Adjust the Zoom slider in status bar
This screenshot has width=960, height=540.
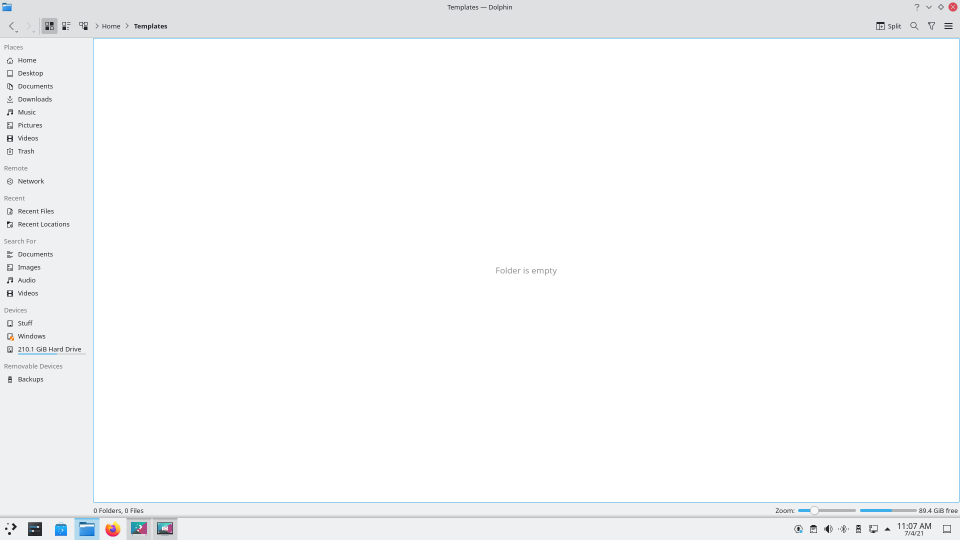tap(815, 510)
